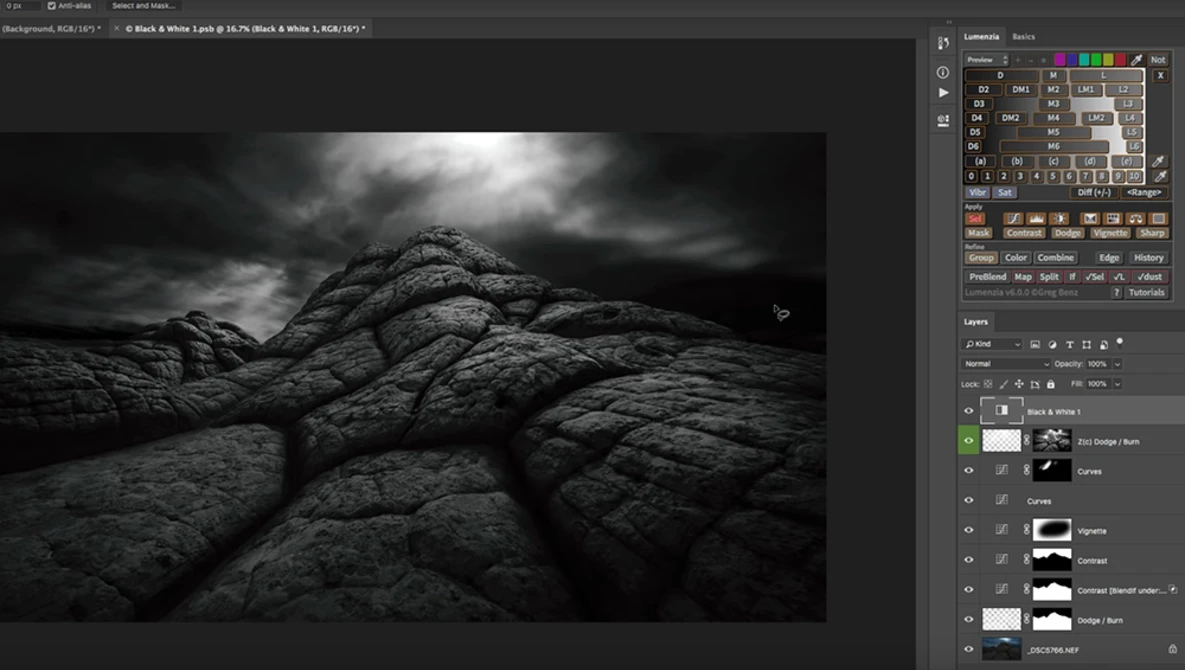Click the _DSC5766.NEF layer thumbnail
Image resolution: width=1185 pixels, height=670 pixels.
pos(1001,650)
